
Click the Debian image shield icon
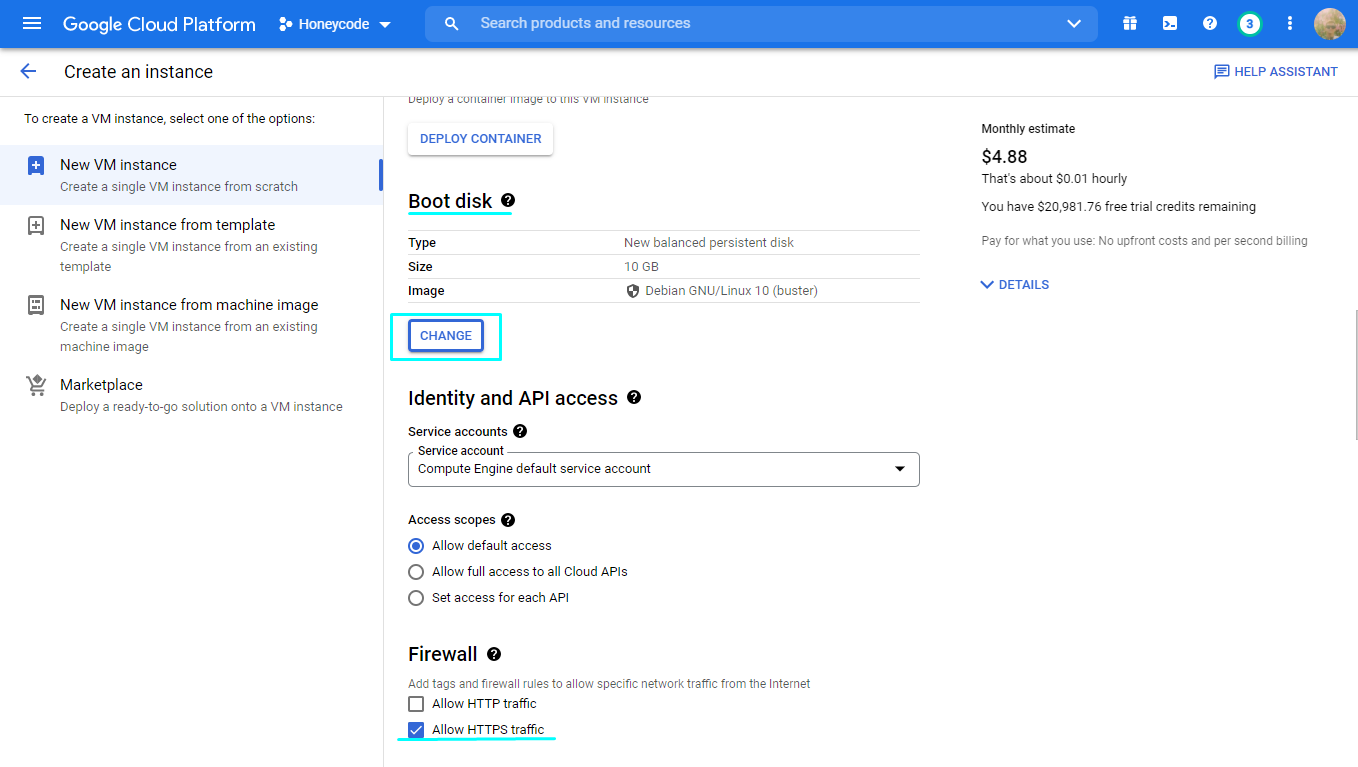tap(632, 291)
